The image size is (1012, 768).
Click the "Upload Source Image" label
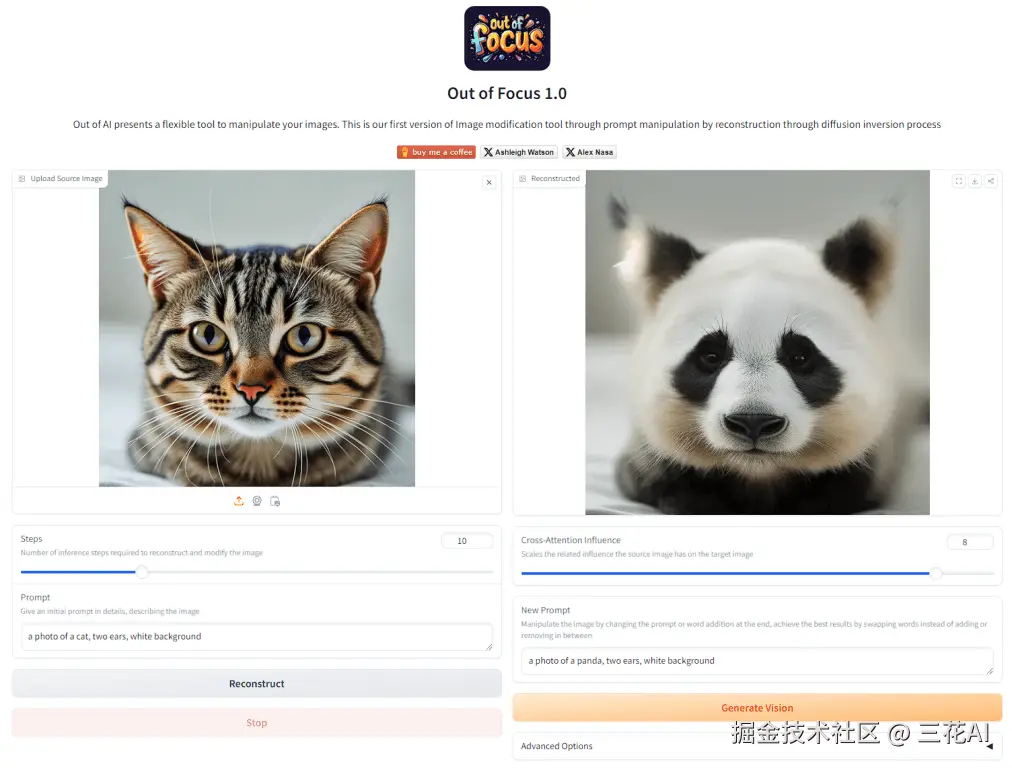(66, 179)
